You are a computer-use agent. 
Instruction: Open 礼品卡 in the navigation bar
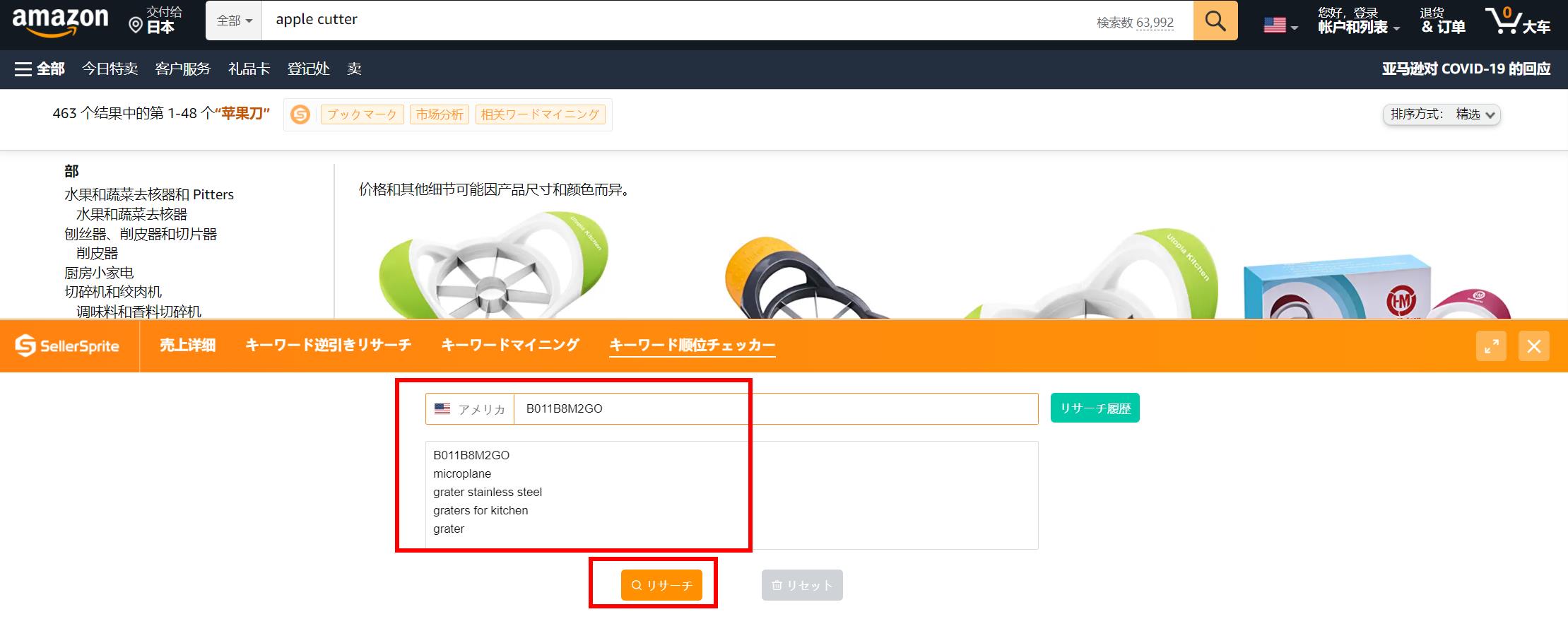click(x=249, y=69)
